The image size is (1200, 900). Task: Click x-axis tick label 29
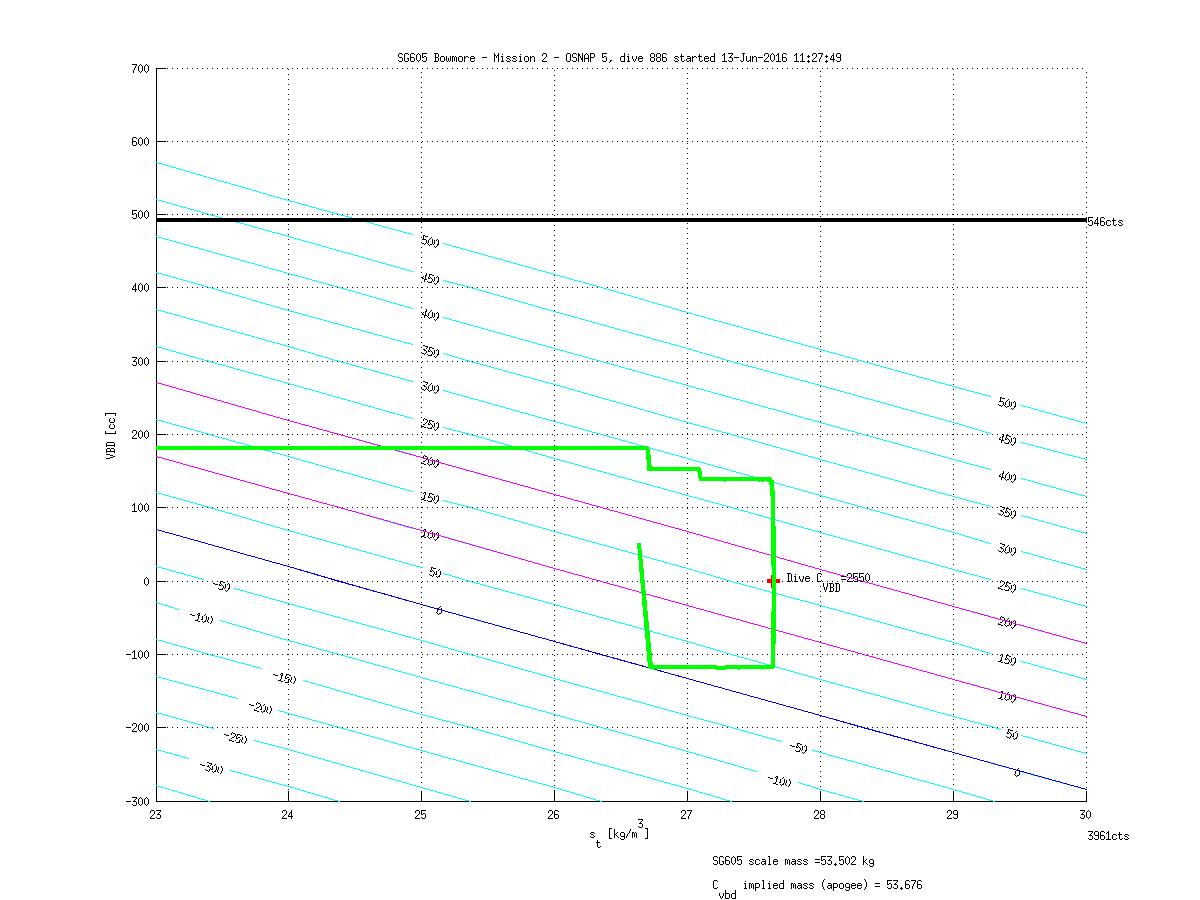(x=953, y=815)
